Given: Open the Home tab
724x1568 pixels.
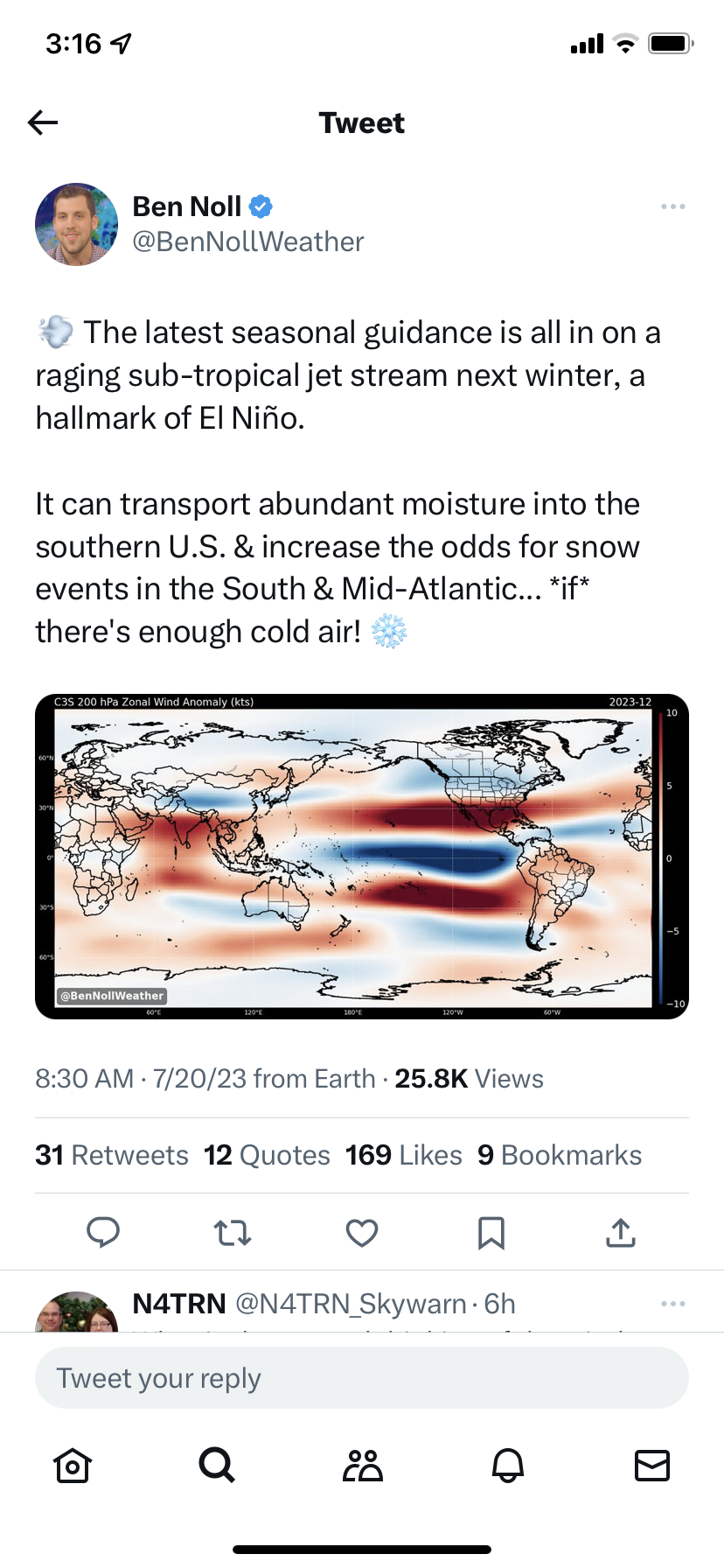Looking at the screenshot, I should [73, 1465].
